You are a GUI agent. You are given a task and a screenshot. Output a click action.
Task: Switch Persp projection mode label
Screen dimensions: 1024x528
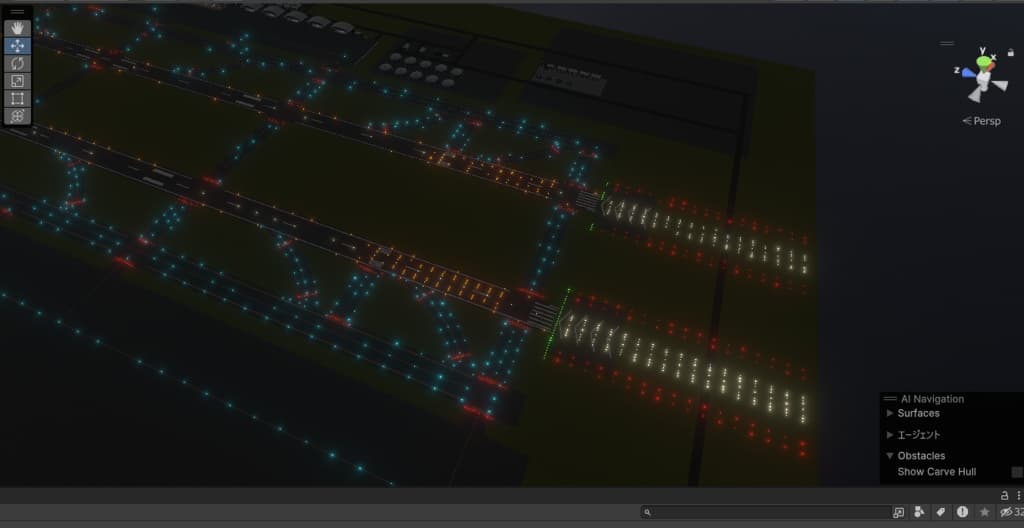[x=982, y=121]
